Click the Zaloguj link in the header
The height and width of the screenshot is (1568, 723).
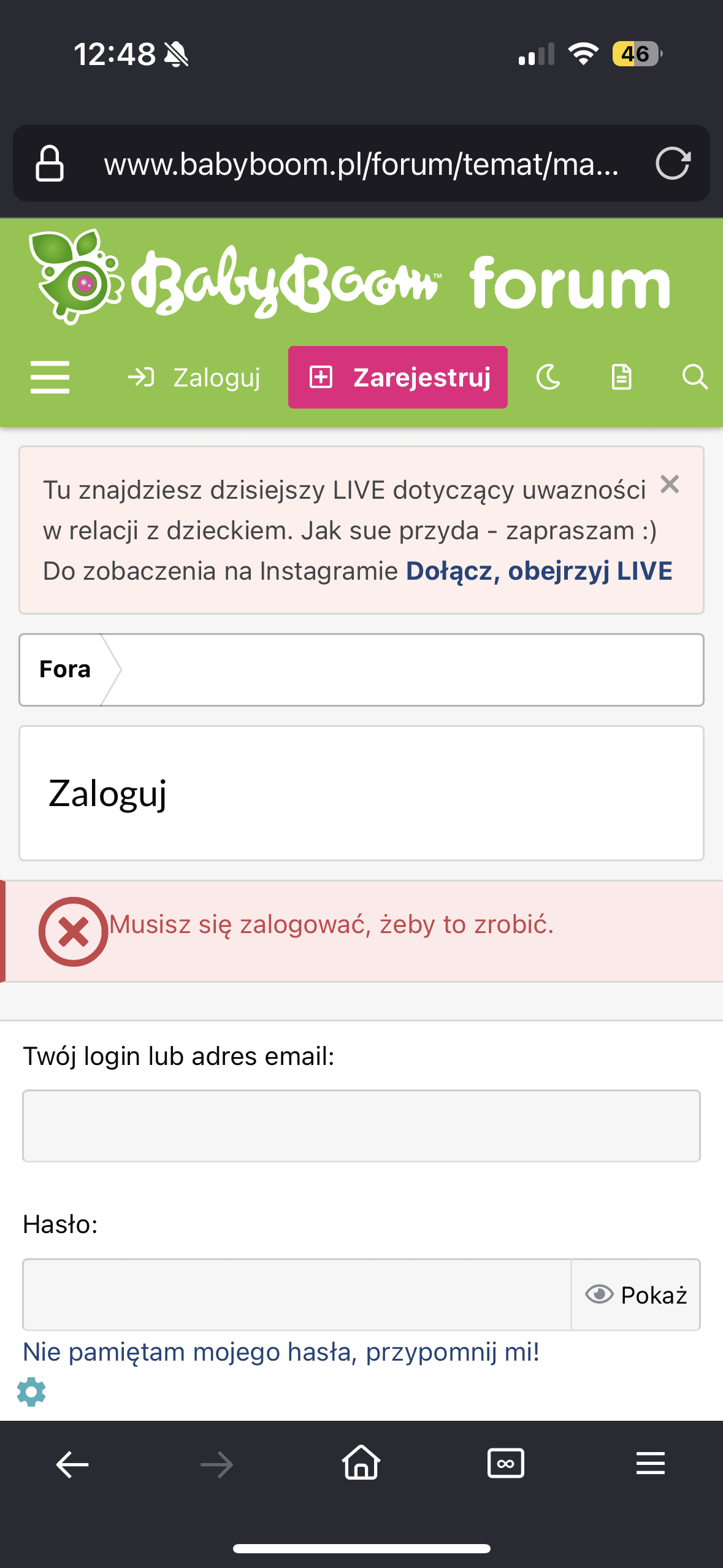coord(194,377)
